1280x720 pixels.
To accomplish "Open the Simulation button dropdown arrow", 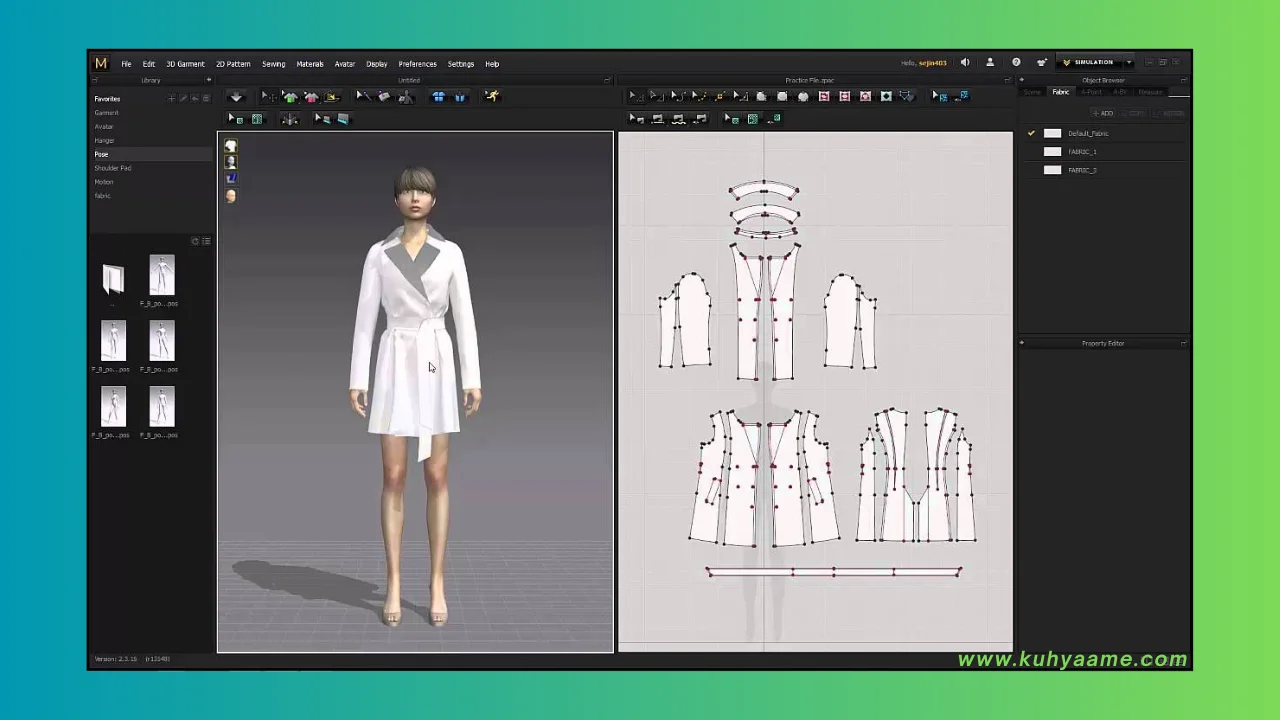I will tap(1129, 62).
